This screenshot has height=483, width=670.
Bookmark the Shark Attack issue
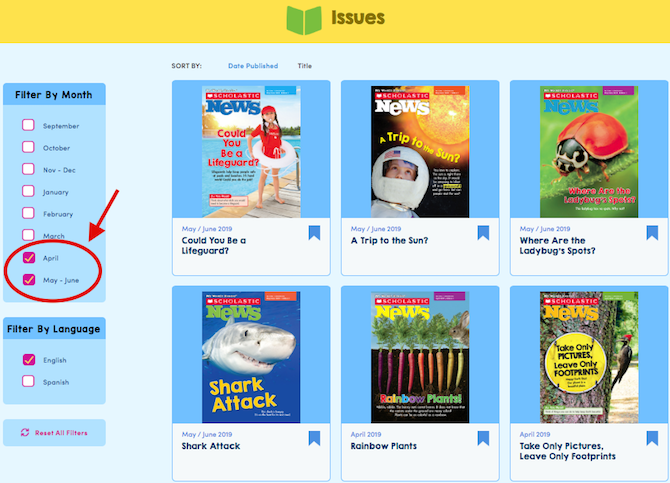(x=314, y=438)
